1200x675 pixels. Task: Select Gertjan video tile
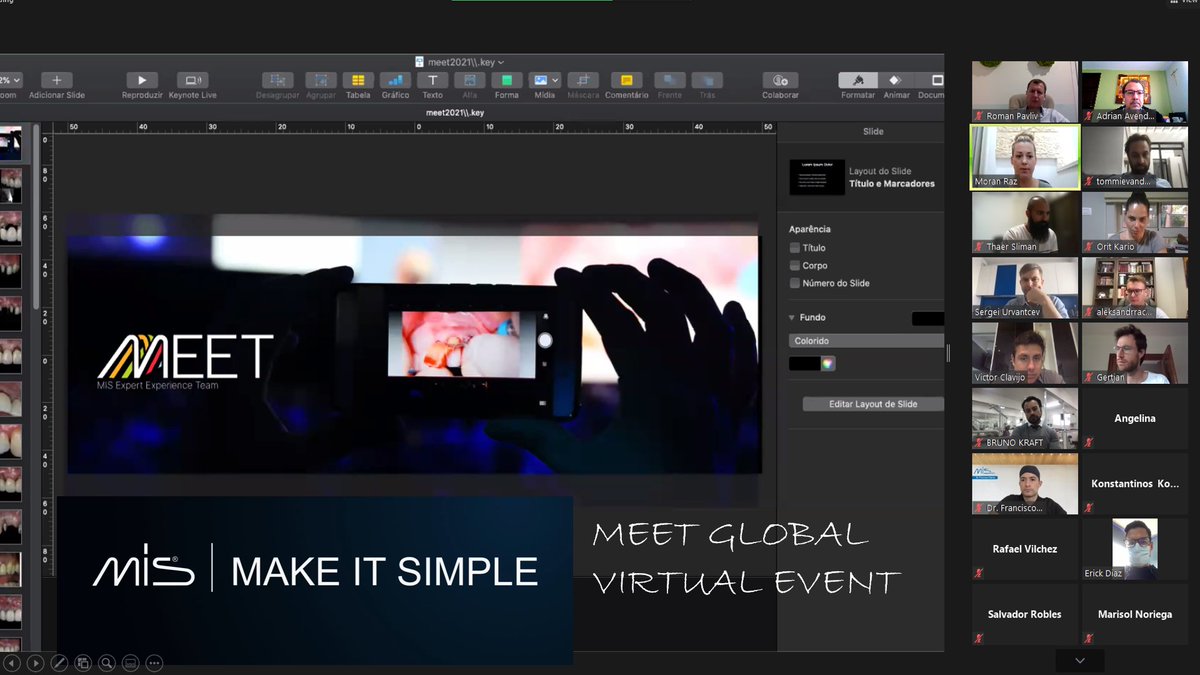pyautogui.click(x=1134, y=353)
